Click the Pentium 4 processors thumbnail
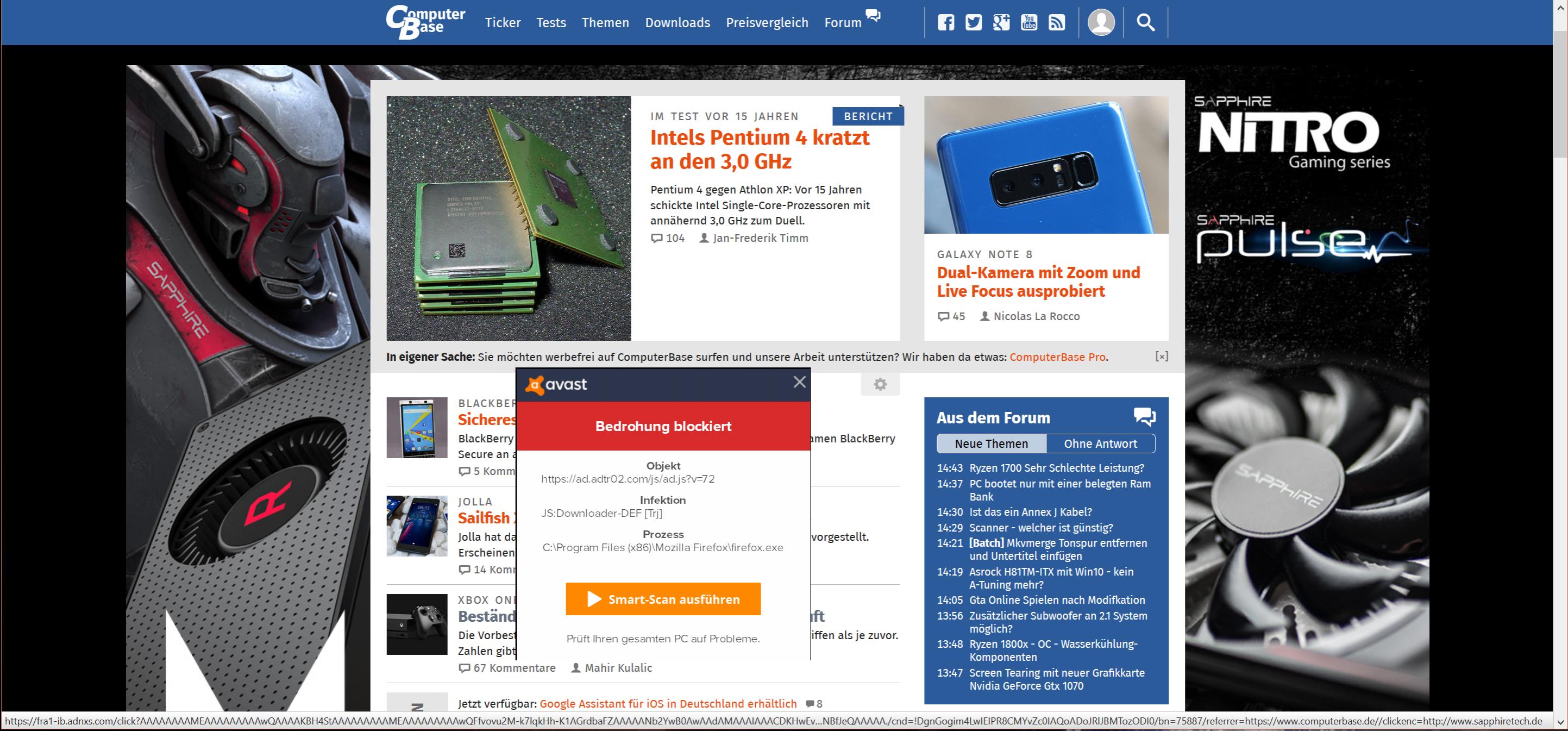Image resolution: width=1568 pixels, height=731 pixels. pyautogui.click(x=509, y=218)
